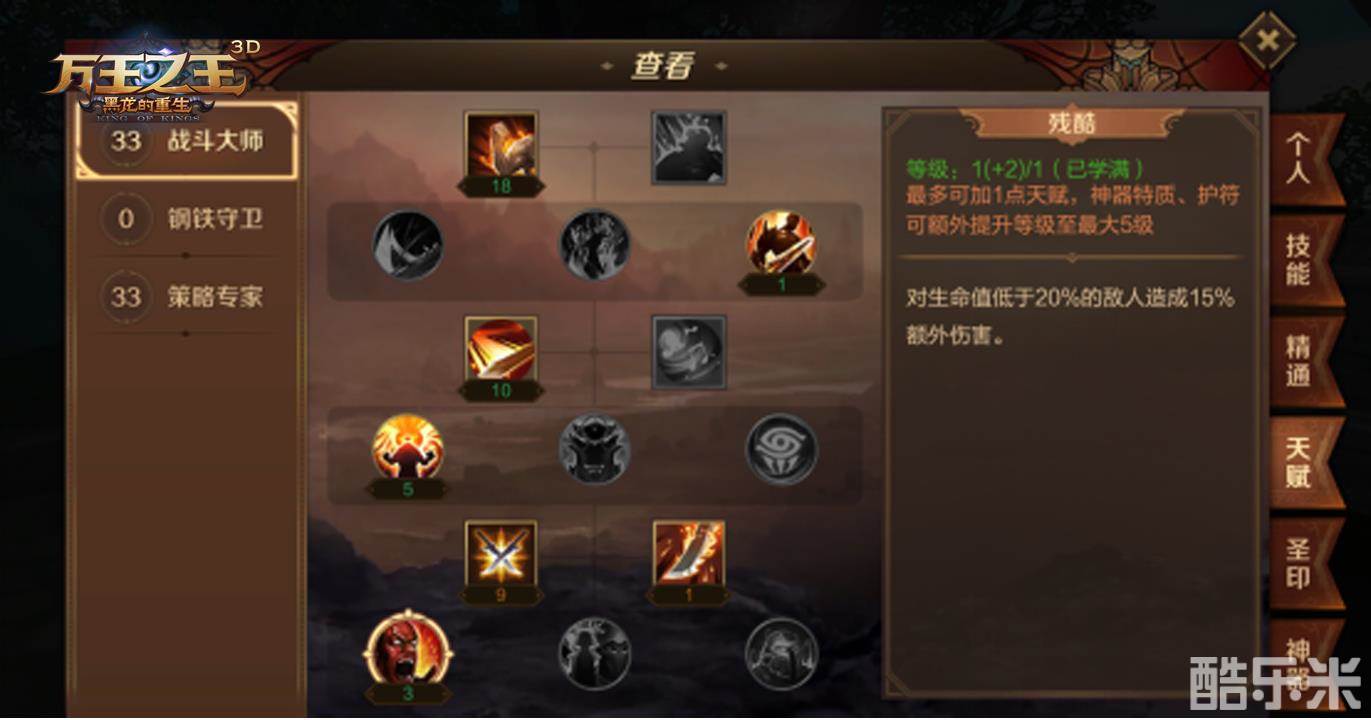The width and height of the screenshot is (1371, 720).
Task: Switch to the 技能 side tab
Action: (x=1302, y=260)
